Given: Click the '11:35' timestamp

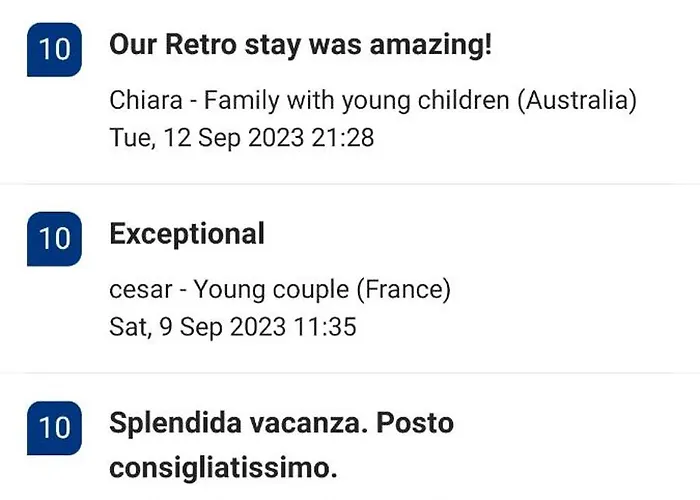Looking at the screenshot, I should coord(324,326).
